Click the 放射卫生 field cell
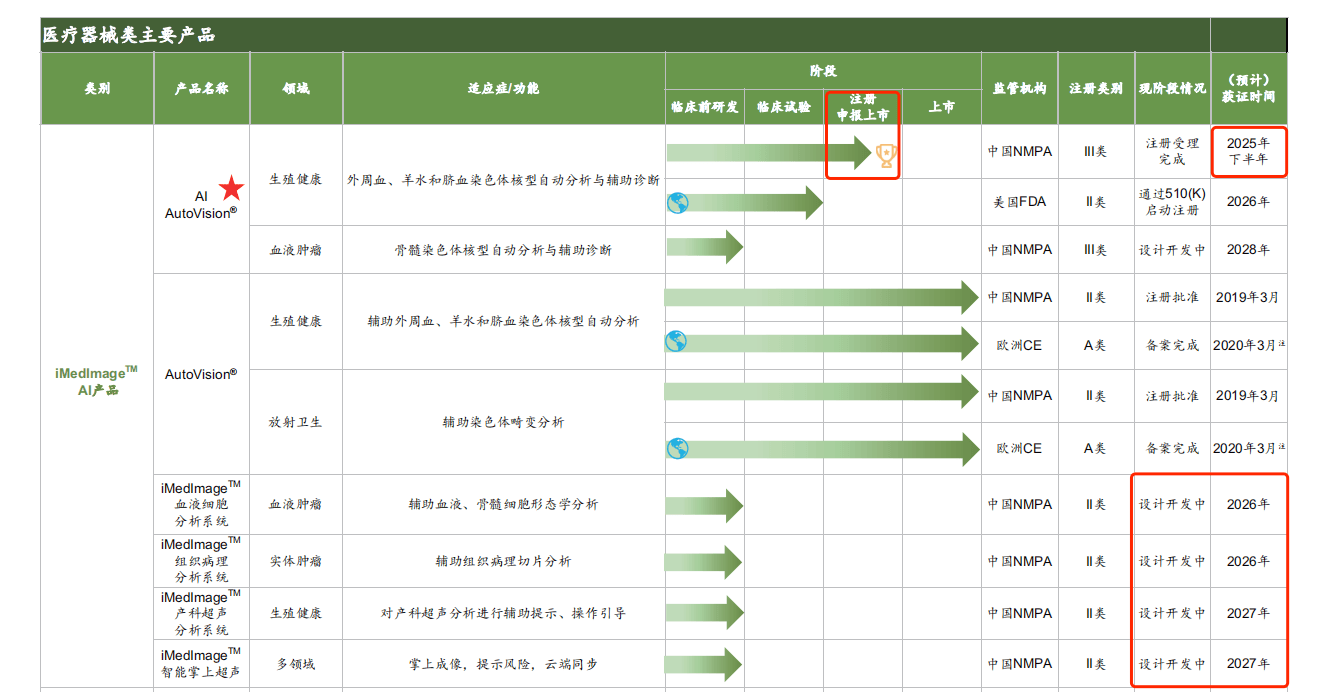Screen dimensions: 1328x692 tap(296, 422)
